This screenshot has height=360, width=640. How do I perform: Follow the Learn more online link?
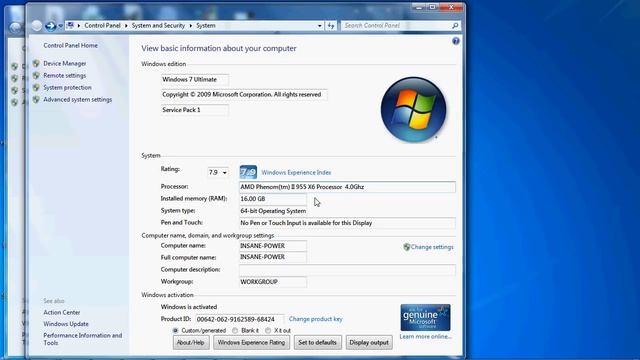(x=425, y=336)
